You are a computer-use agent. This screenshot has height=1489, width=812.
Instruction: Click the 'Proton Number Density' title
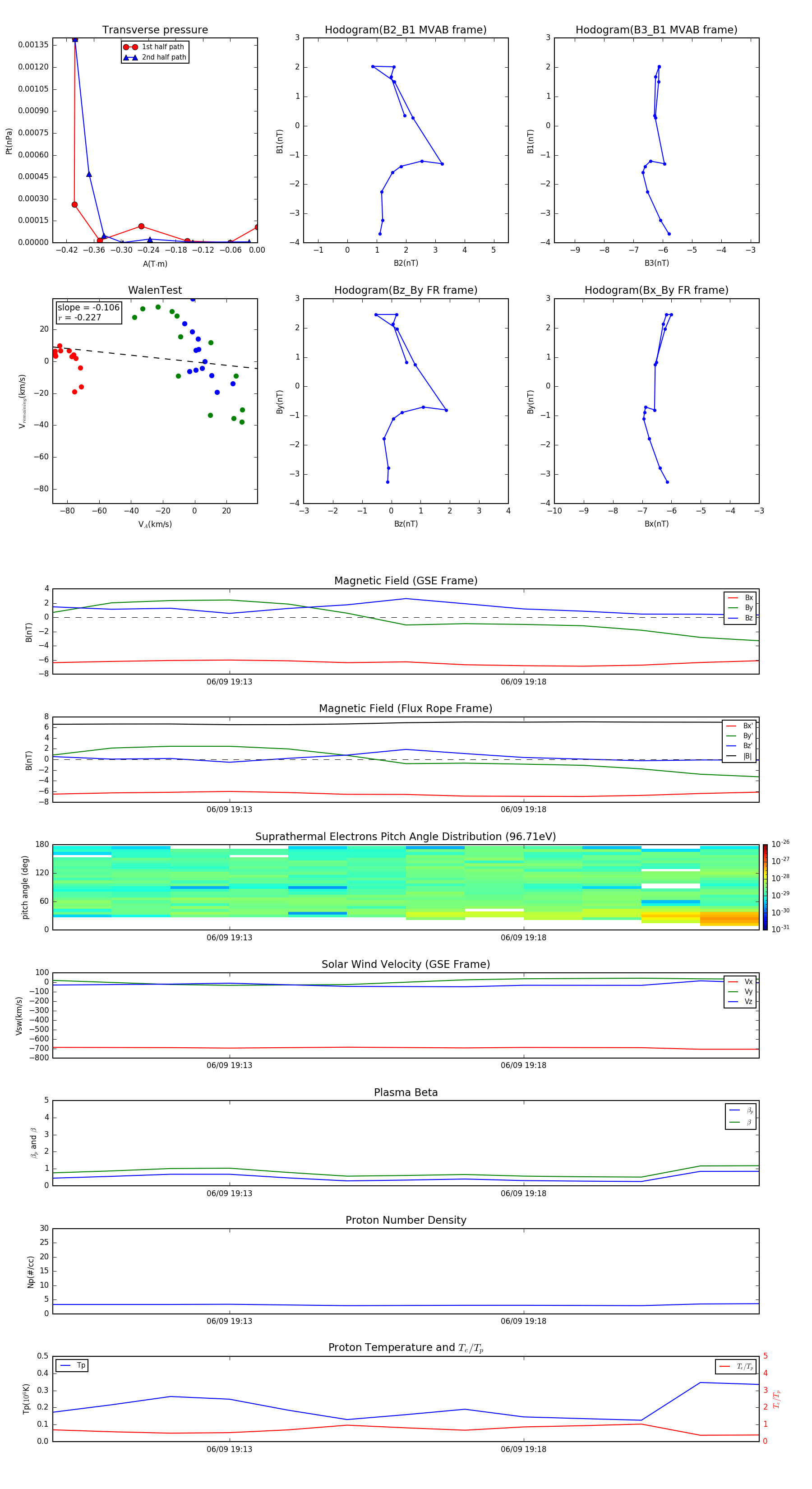click(406, 1220)
